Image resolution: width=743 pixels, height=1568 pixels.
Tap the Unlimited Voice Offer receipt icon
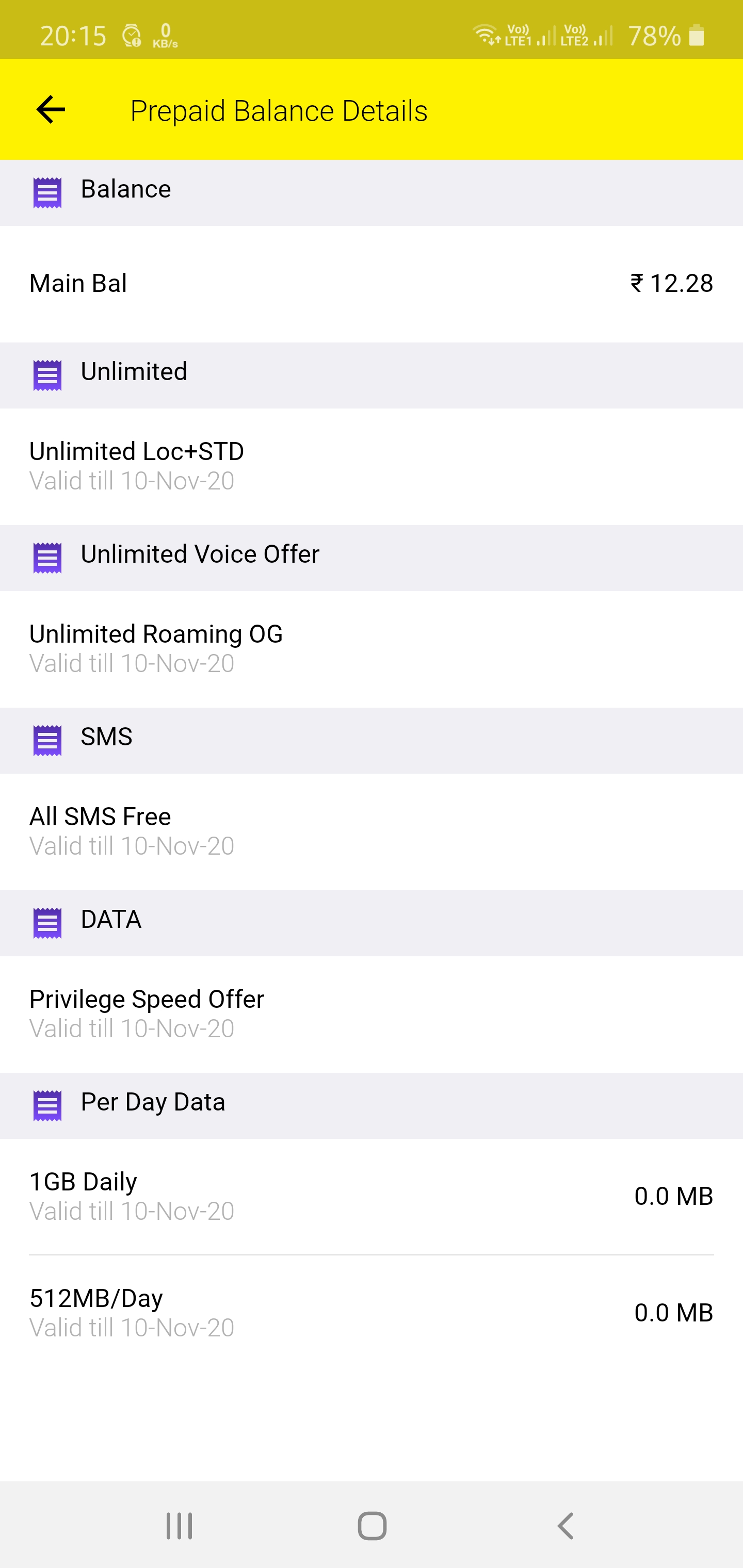pos(47,558)
